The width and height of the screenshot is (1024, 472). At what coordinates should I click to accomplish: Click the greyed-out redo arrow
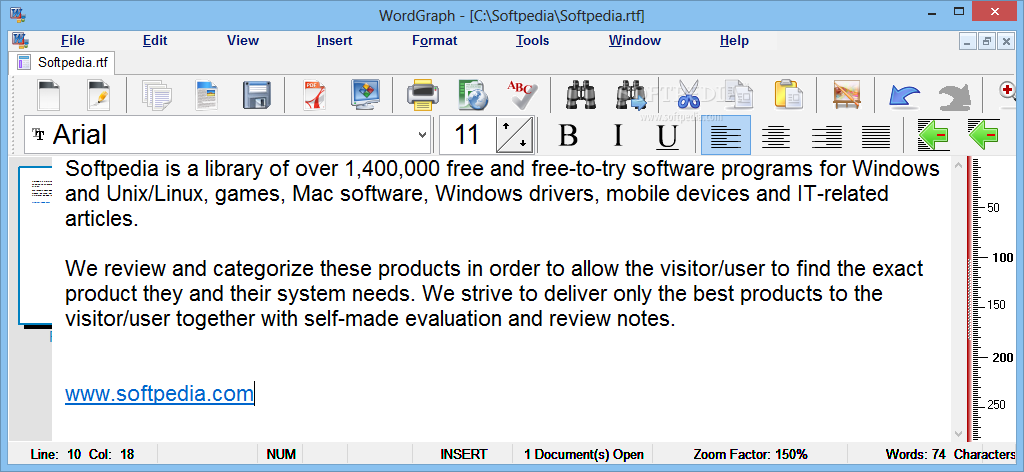click(955, 97)
